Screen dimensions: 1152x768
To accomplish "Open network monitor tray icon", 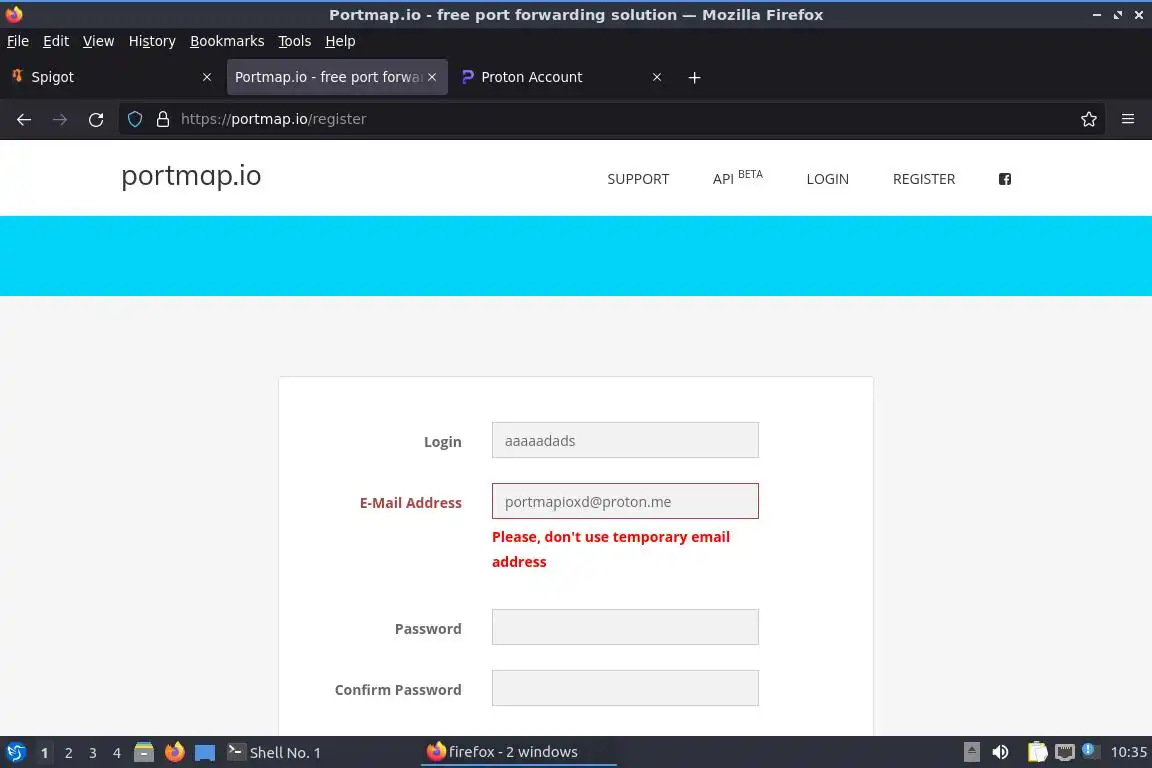I will 1065,753.
